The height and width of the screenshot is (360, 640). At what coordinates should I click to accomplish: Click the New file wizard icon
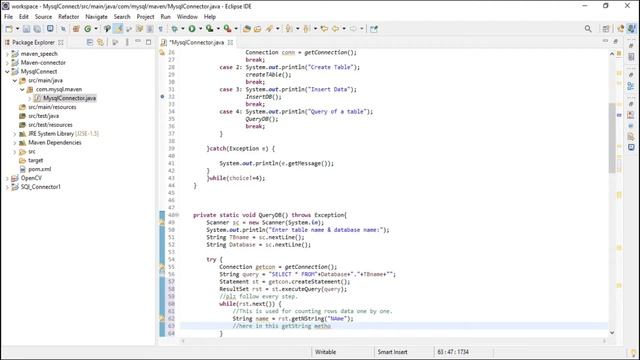9,29
